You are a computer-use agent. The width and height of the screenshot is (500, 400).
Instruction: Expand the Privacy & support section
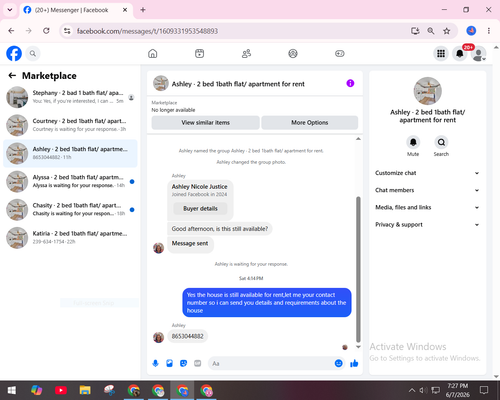pos(427,225)
